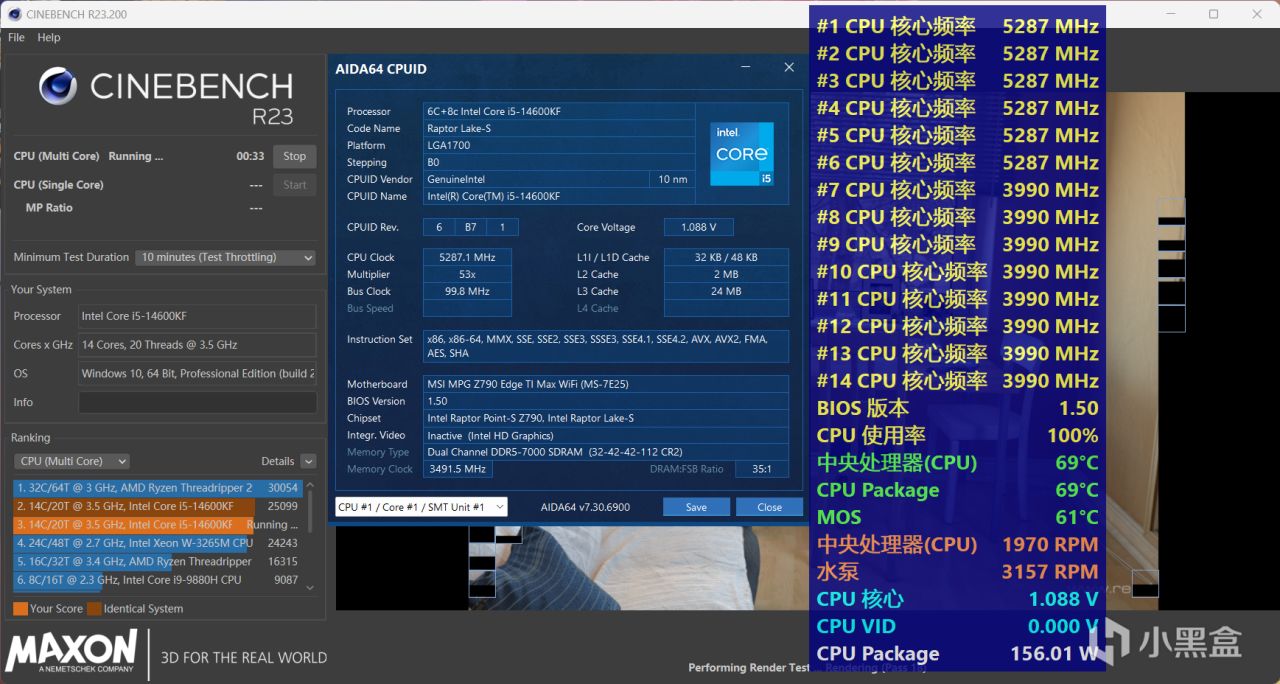Click the #1 CPU core frequency overlay row

(x=957, y=27)
